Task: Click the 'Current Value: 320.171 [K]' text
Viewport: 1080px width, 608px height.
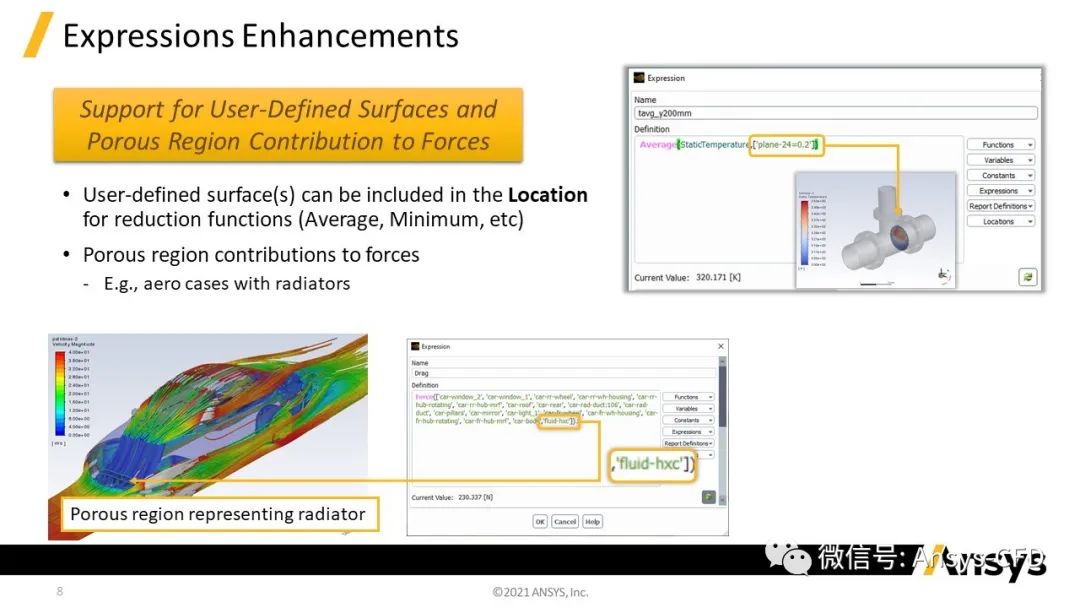Action: (687, 277)
